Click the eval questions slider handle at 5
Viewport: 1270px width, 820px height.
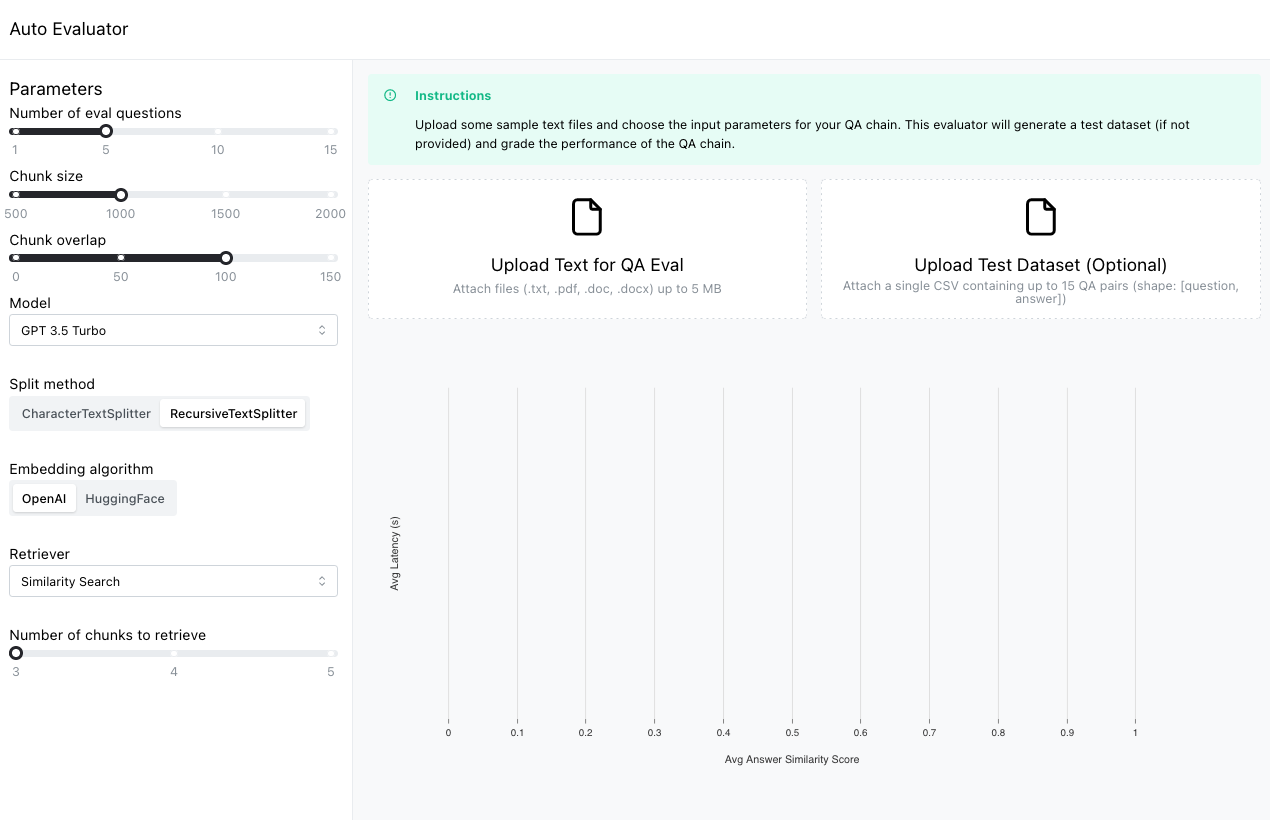[x=106, y=131]
